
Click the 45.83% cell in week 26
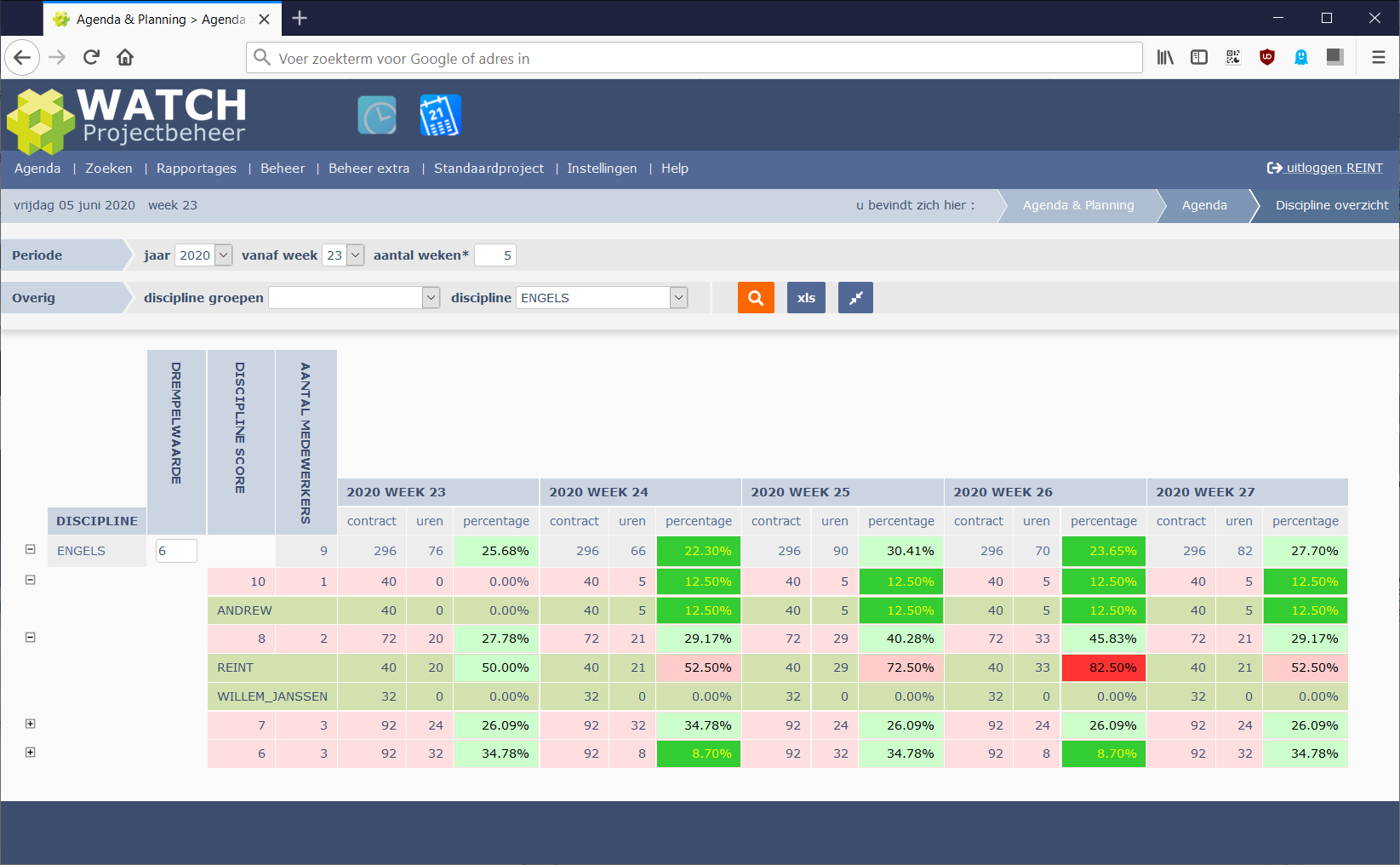(1104, 639)
